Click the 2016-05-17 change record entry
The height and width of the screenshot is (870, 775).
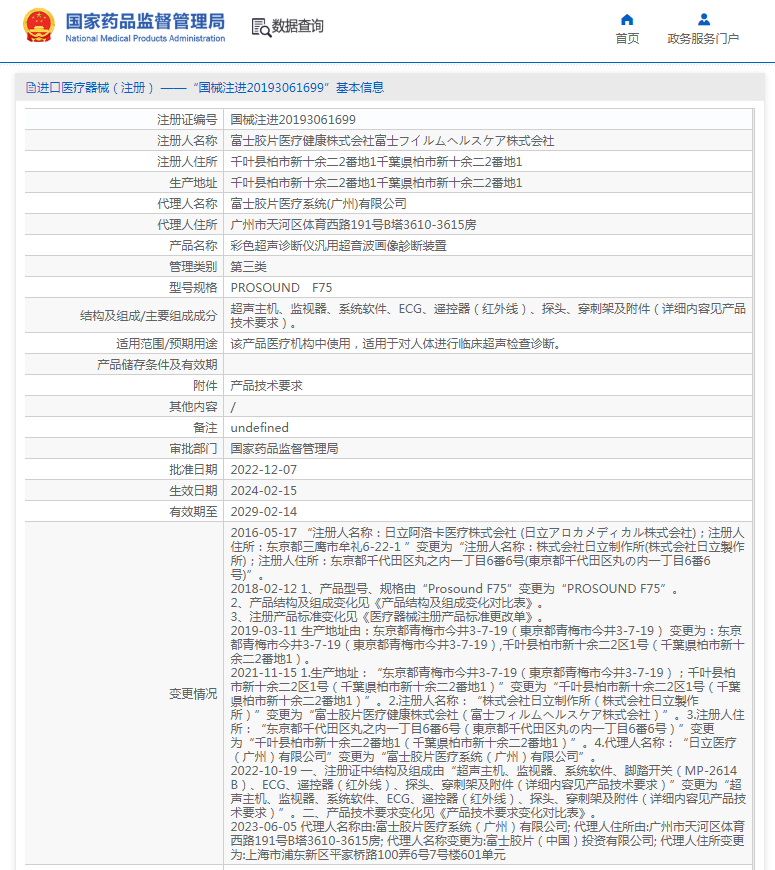click(487, 554)
